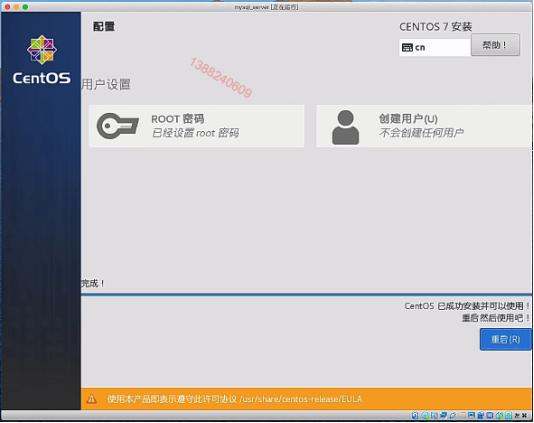
Task: Click the green zoom window button
Action: point(25,6)
